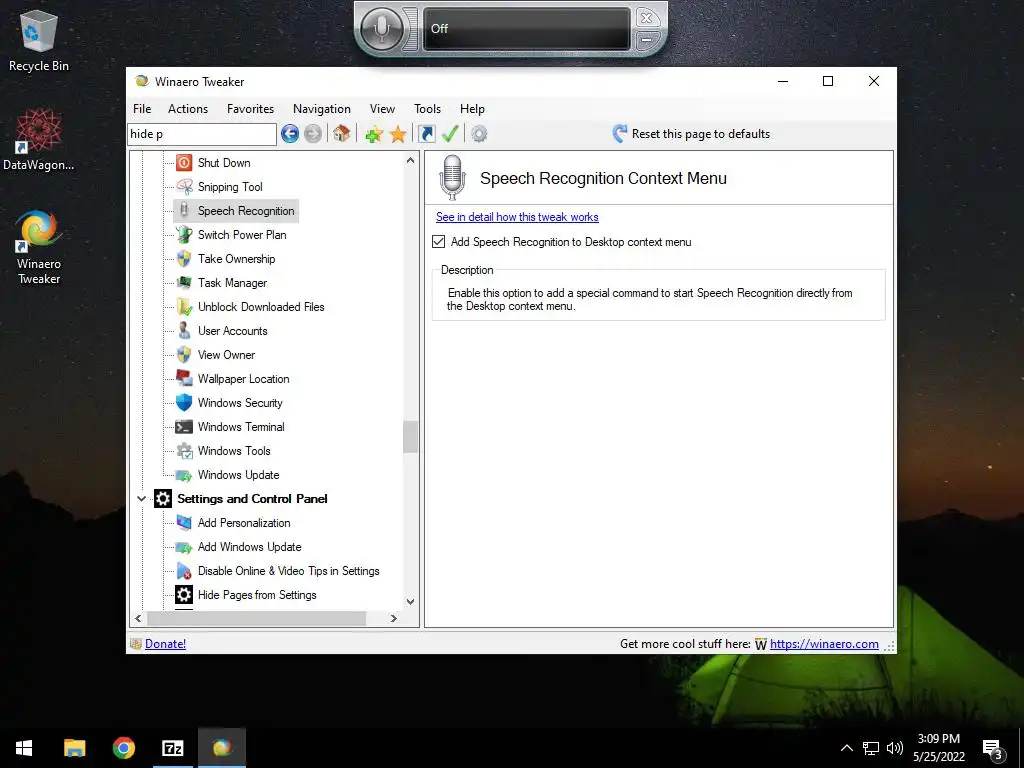The height and width of the screenshot is (768, 1024).
Task: Open the Windows Start button
Action: click(x=24, y=748)
